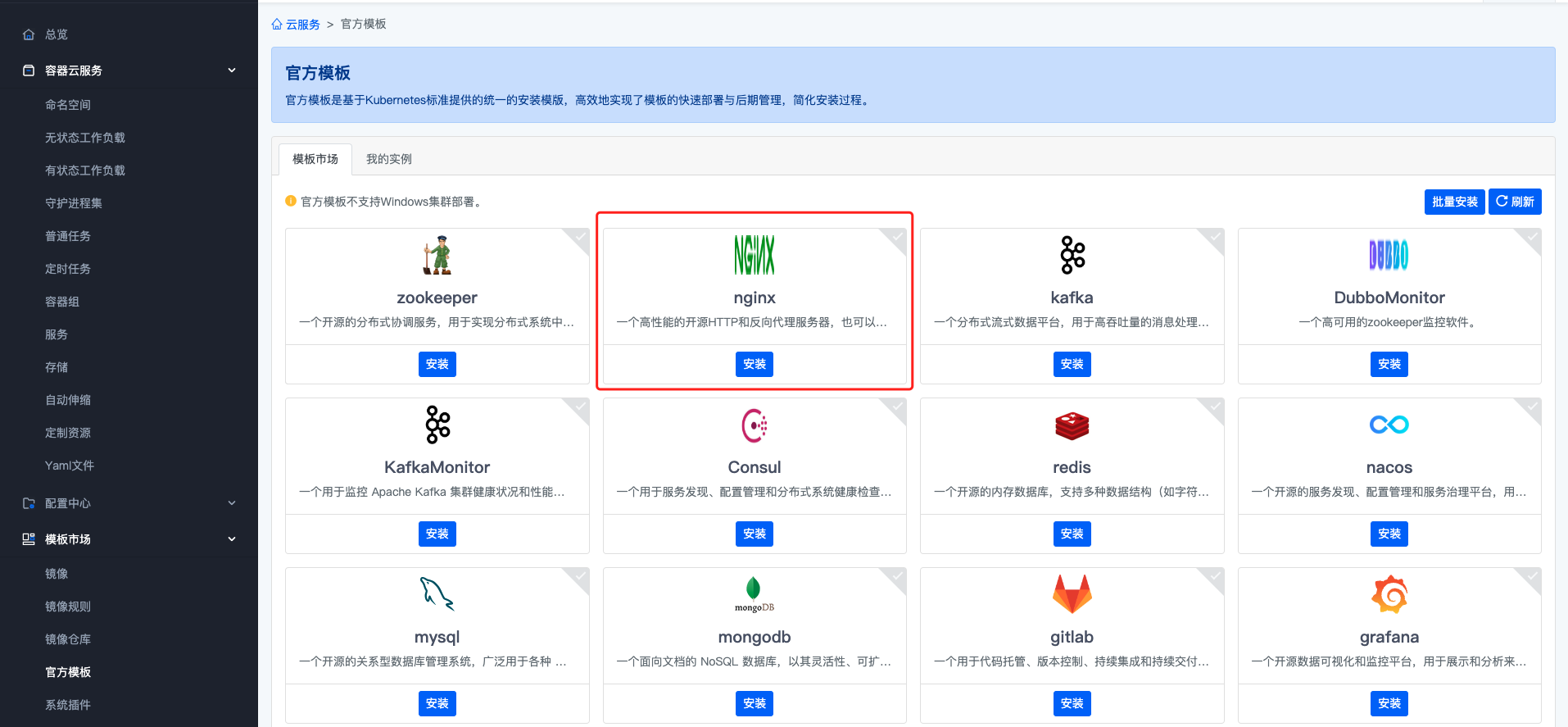Install the nginx template
Image resolution: width=1568 pixels, height=727 pixels.
click(755, 364)
